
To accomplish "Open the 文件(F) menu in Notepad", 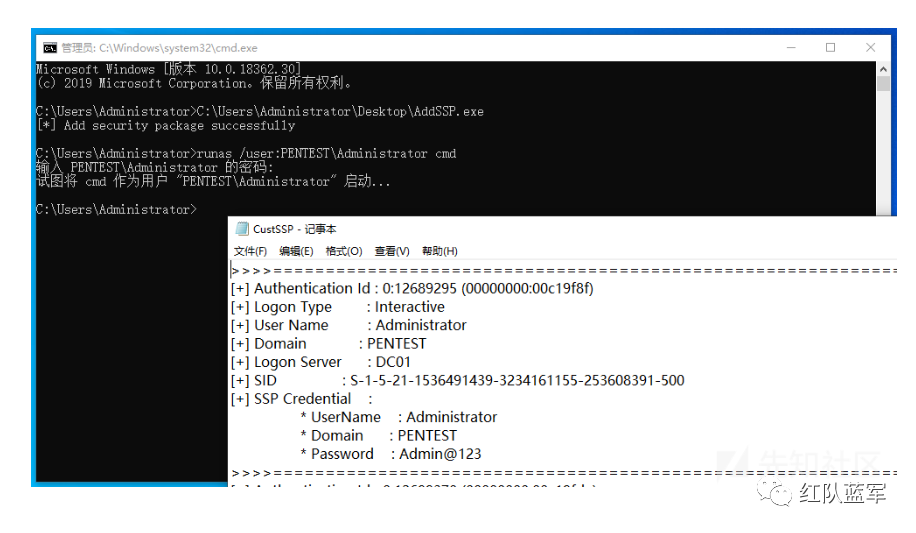I will tap(250, 251).
